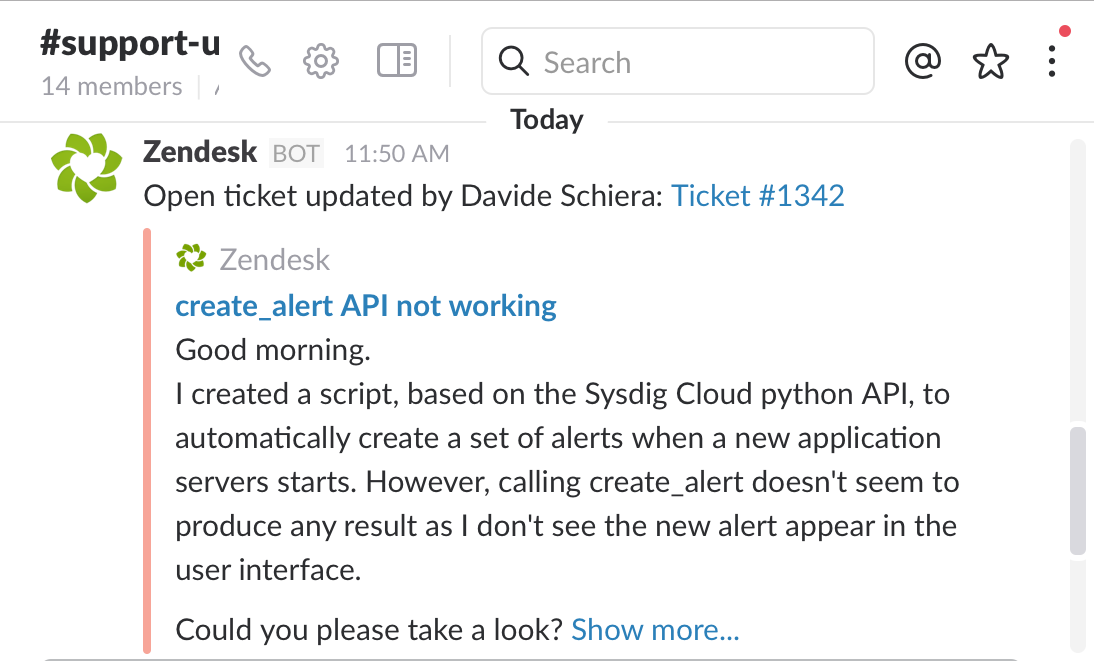Toggle the channel details pane icon
The height and width of the screenshot is (661, 1094).
pos(397,60)
